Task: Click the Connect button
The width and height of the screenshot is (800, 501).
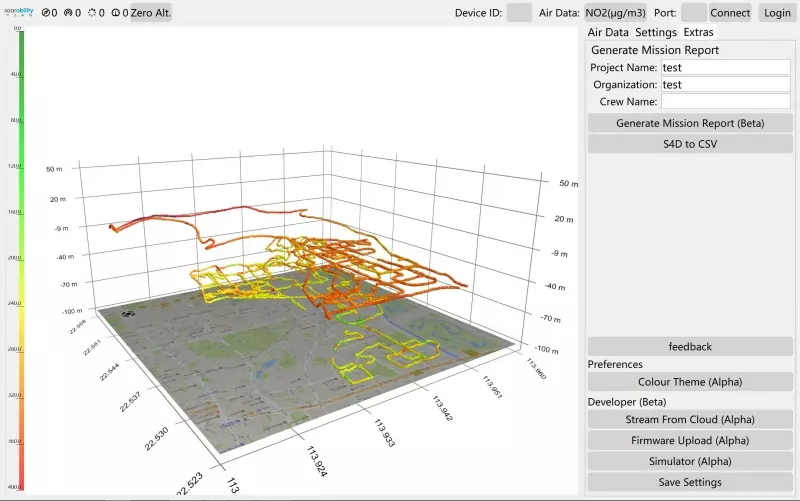Action: 730,13
